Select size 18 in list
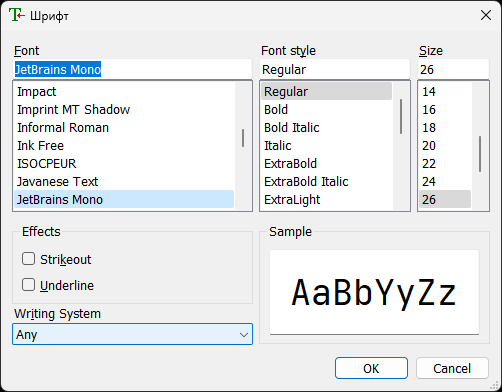This screenshot has height=392, width=502. click(x=445, y=127)
